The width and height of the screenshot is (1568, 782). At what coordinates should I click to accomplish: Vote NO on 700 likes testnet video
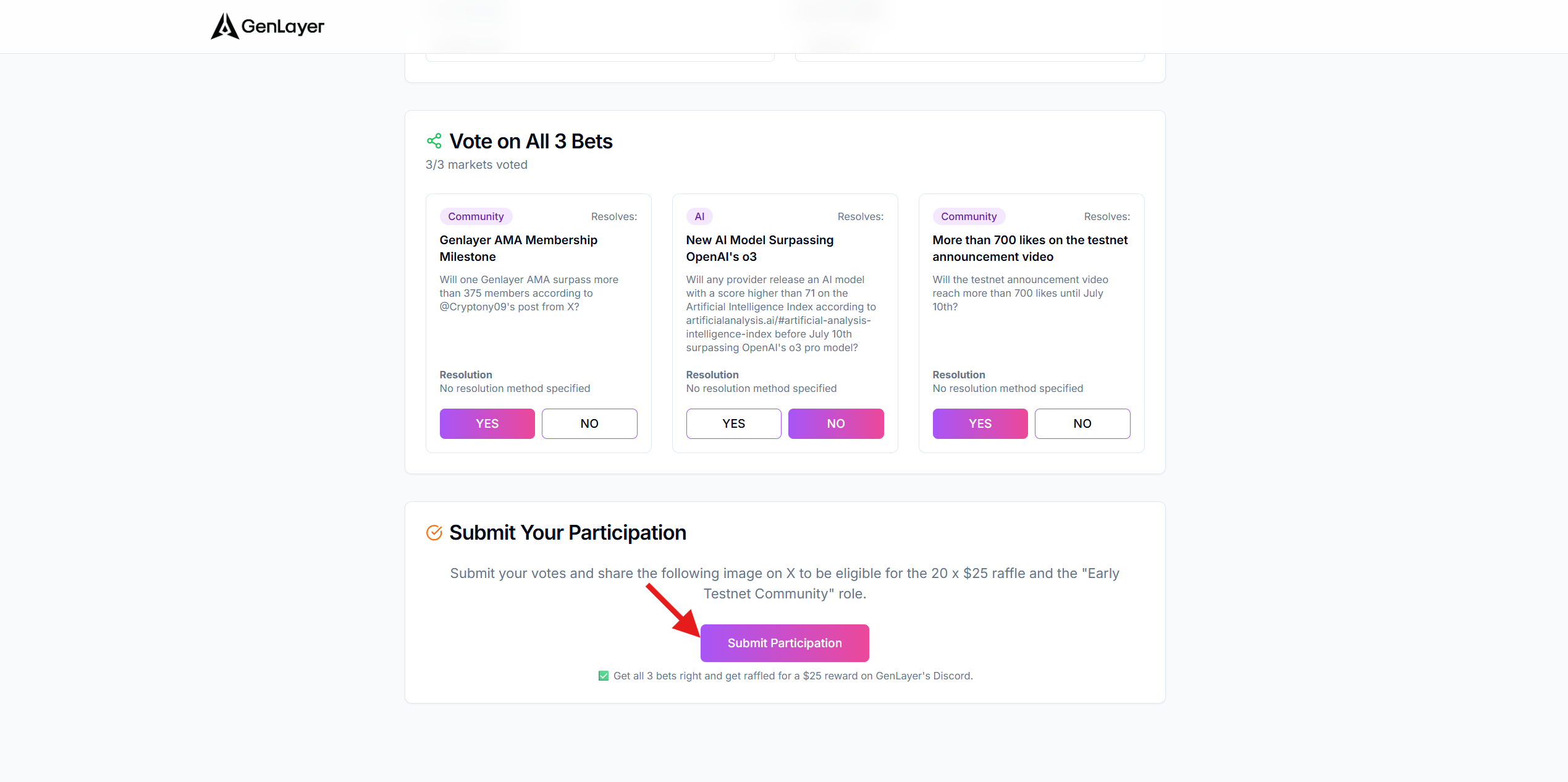tap(1082, 423)
